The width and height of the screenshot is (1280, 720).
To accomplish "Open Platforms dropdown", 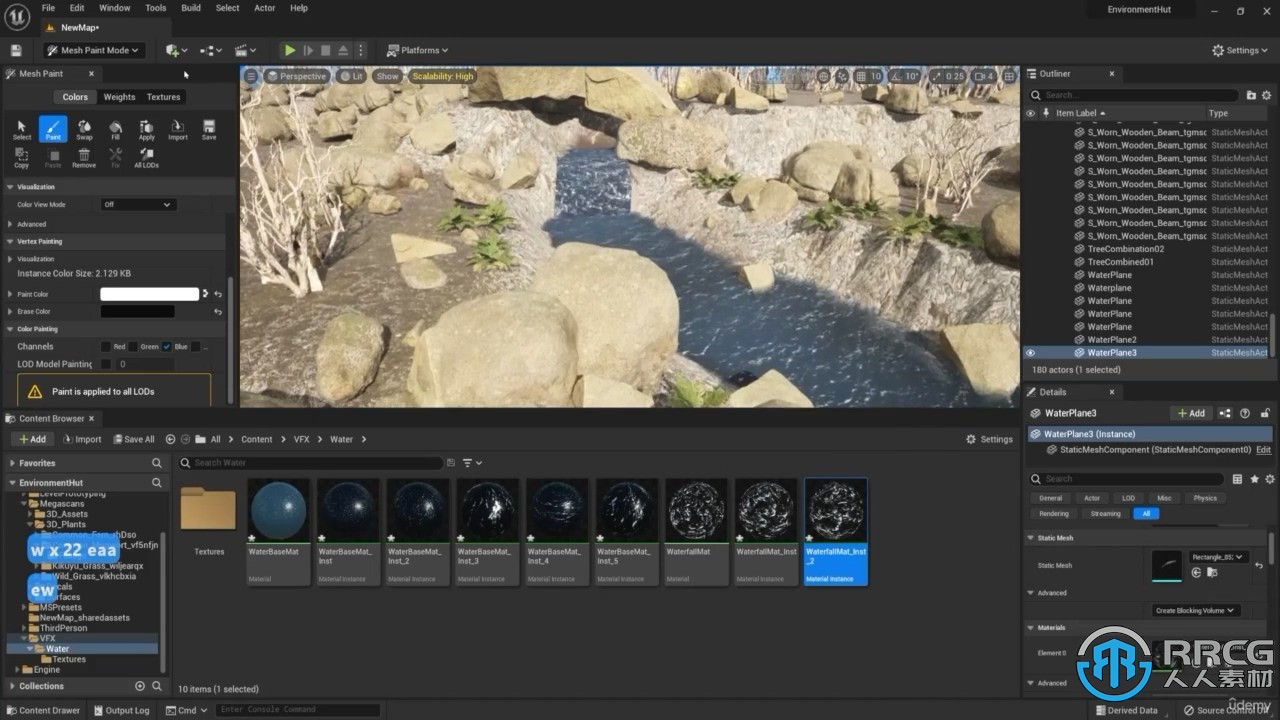I will click(418, 50).
